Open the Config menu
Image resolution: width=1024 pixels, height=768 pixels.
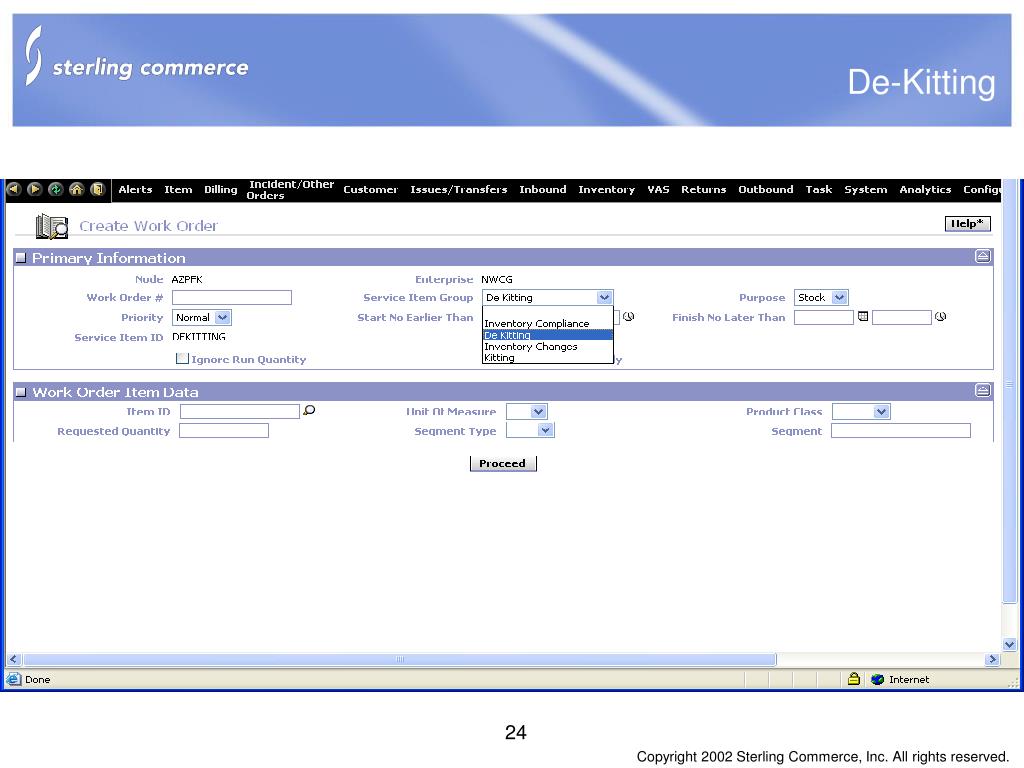coord(982,189)
